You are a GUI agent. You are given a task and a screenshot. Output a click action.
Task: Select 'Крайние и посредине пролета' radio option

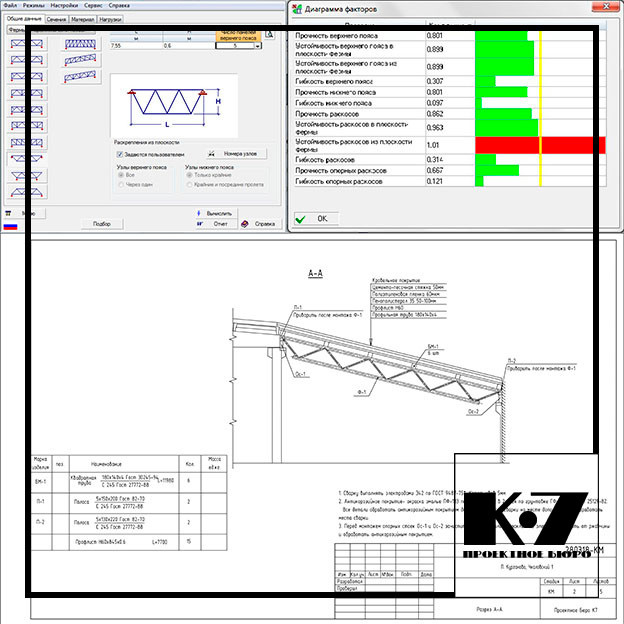click(191, 185)
